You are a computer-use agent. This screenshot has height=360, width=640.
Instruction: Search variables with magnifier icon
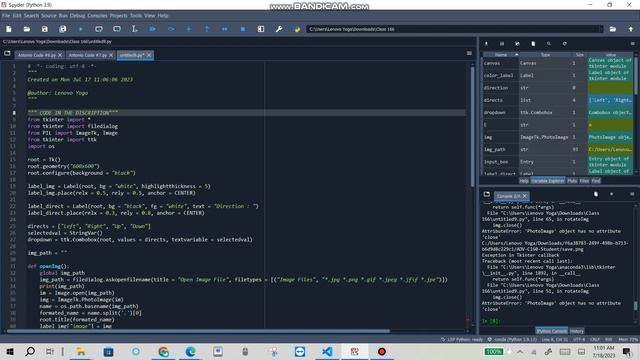coord(549,44)
